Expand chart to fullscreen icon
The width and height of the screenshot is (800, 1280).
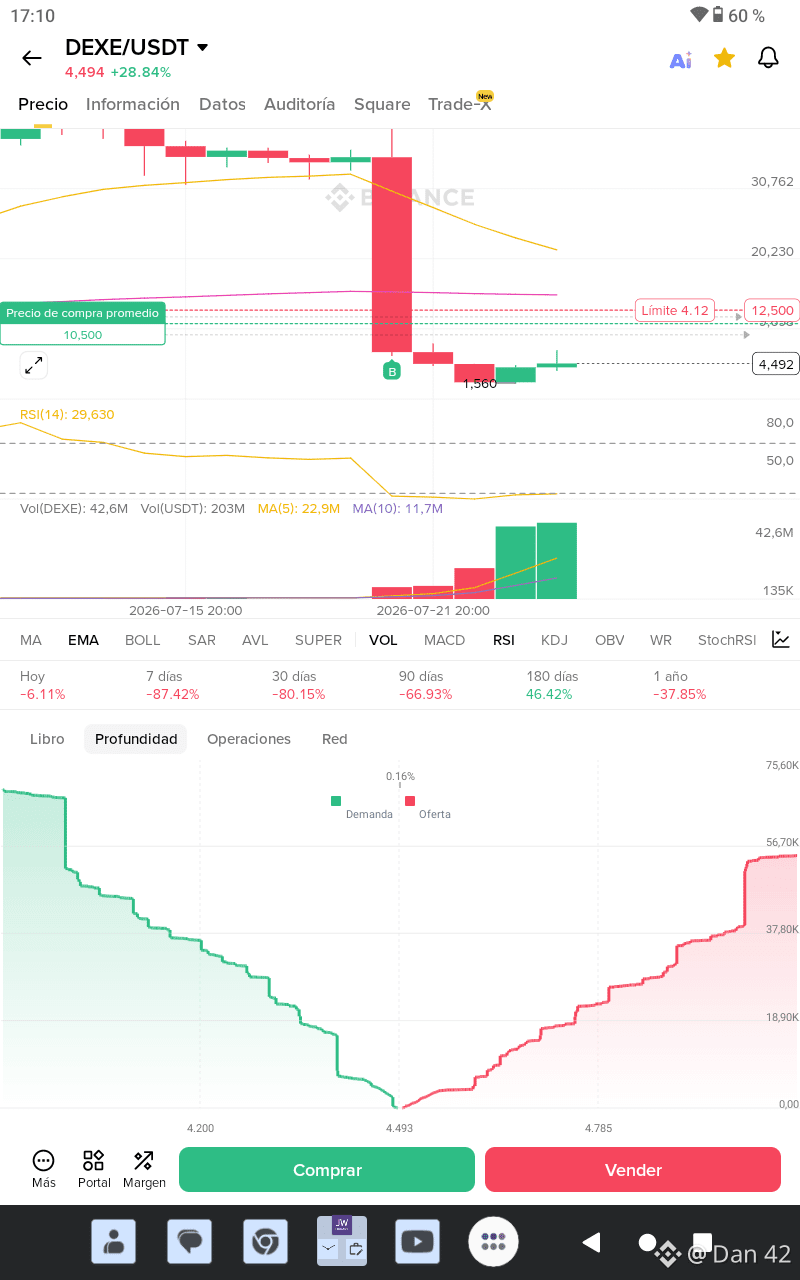tap(34, 365)
